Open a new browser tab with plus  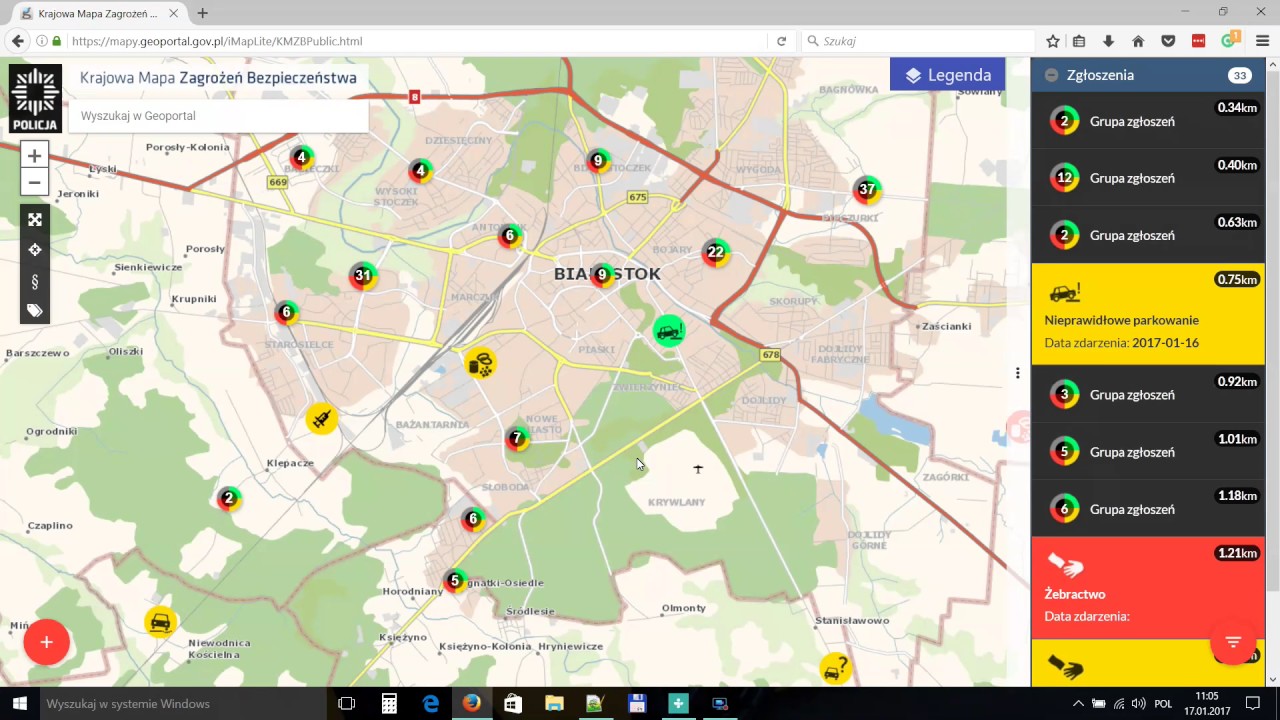click(x=203, y=13)
